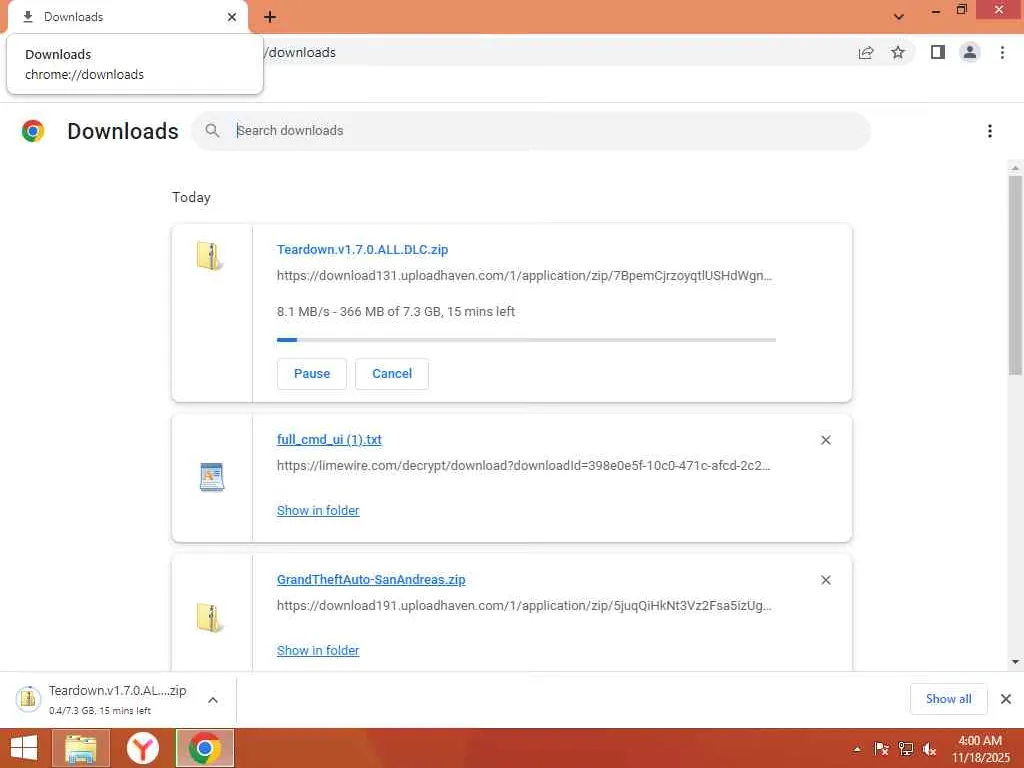
Task: Open Teardown.v1.7.0.ALL.DLC.zip file link
Action: pos(362,249)
